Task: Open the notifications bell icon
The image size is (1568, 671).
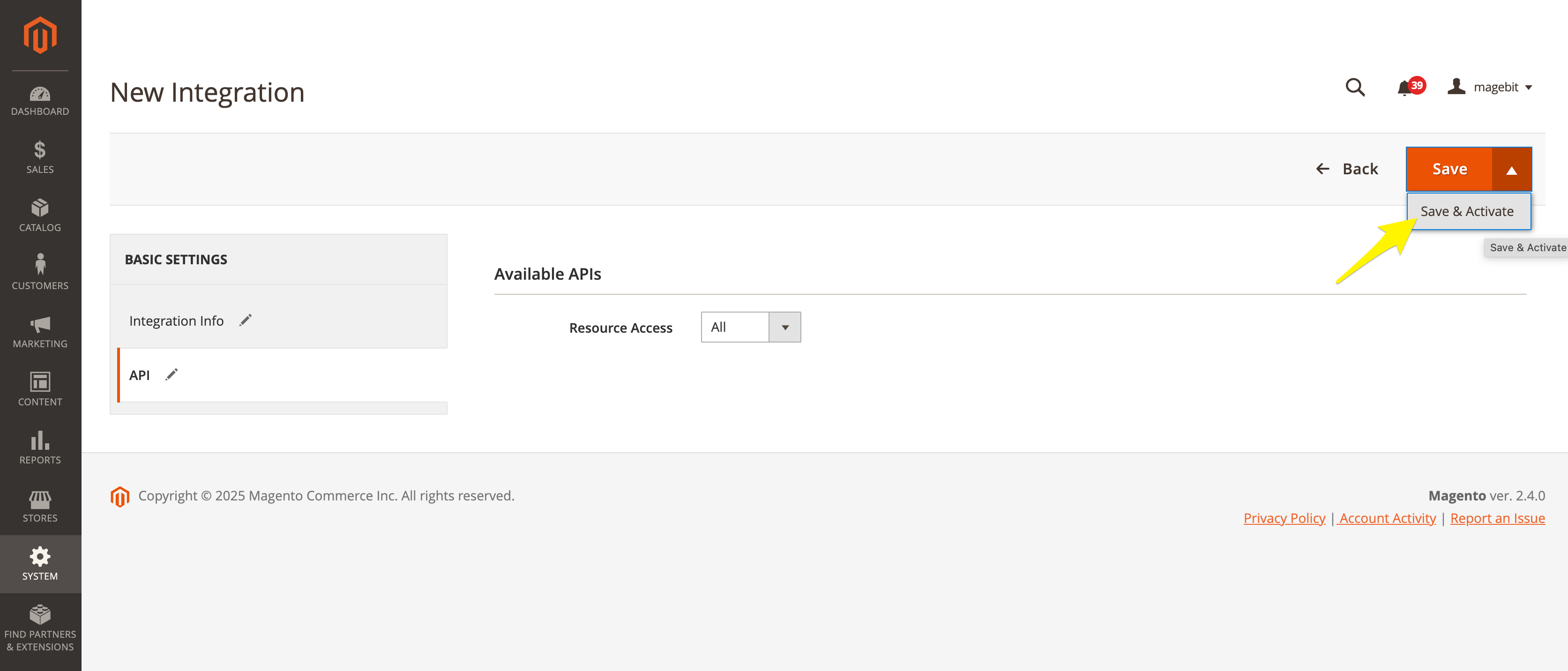Action: pos(1405,88)
